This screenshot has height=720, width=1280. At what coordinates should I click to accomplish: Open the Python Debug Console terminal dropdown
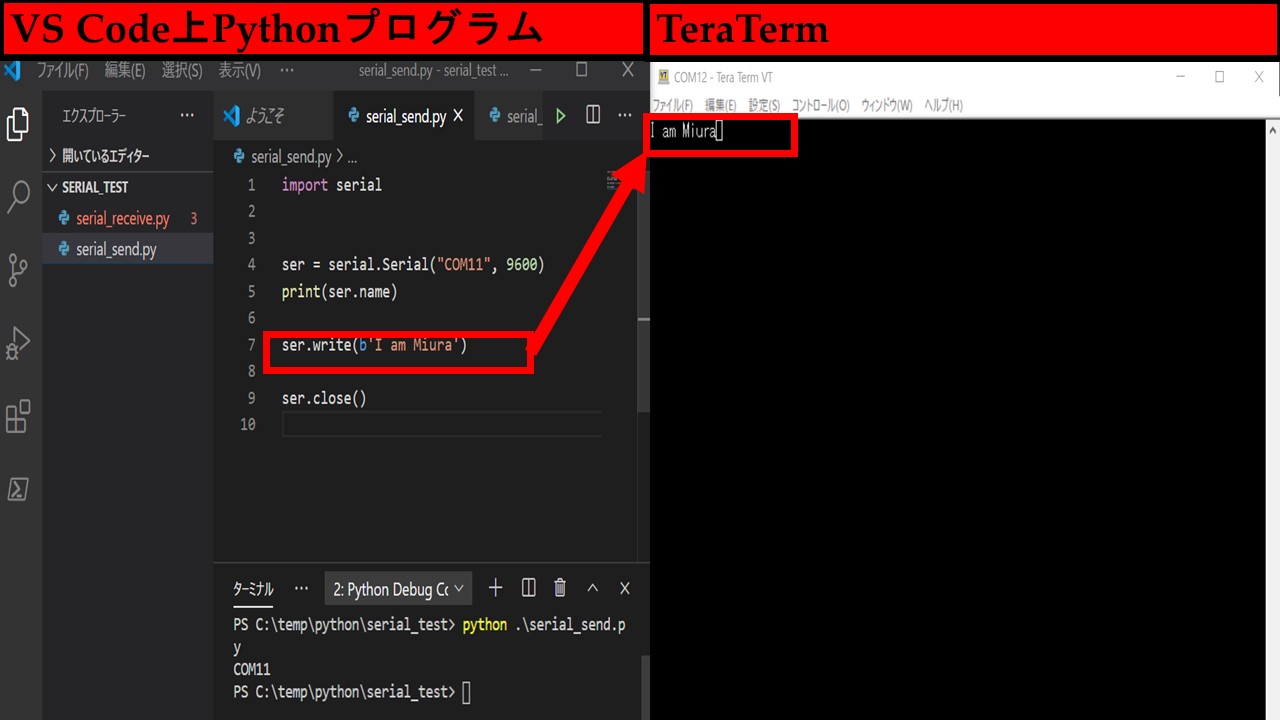[398, 589]
